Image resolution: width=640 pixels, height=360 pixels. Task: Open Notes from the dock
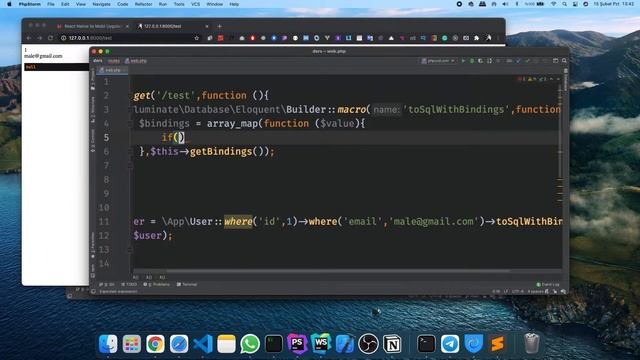tap(227, 344)
